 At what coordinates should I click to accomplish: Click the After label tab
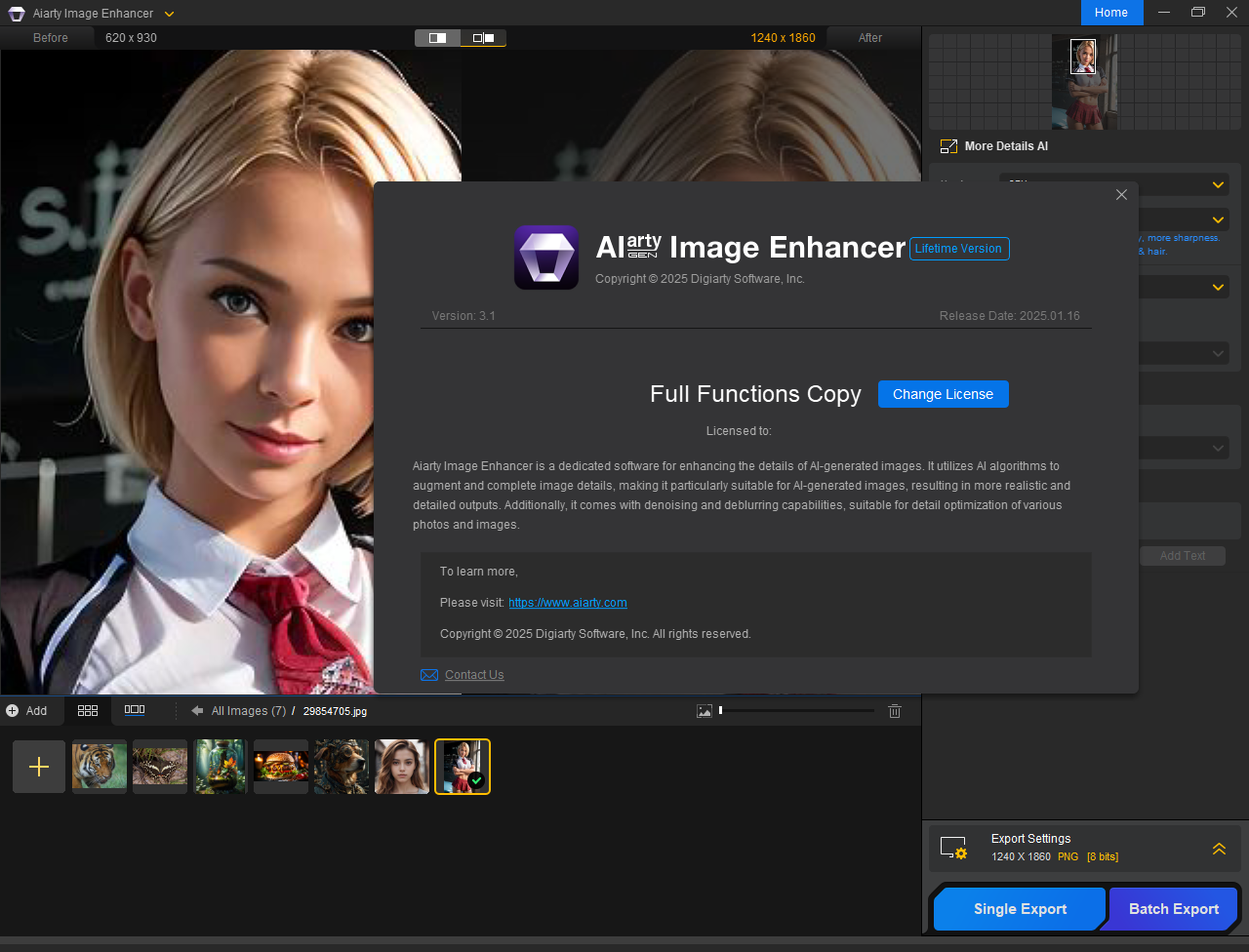pyautogui.click(x=870, y=38)
